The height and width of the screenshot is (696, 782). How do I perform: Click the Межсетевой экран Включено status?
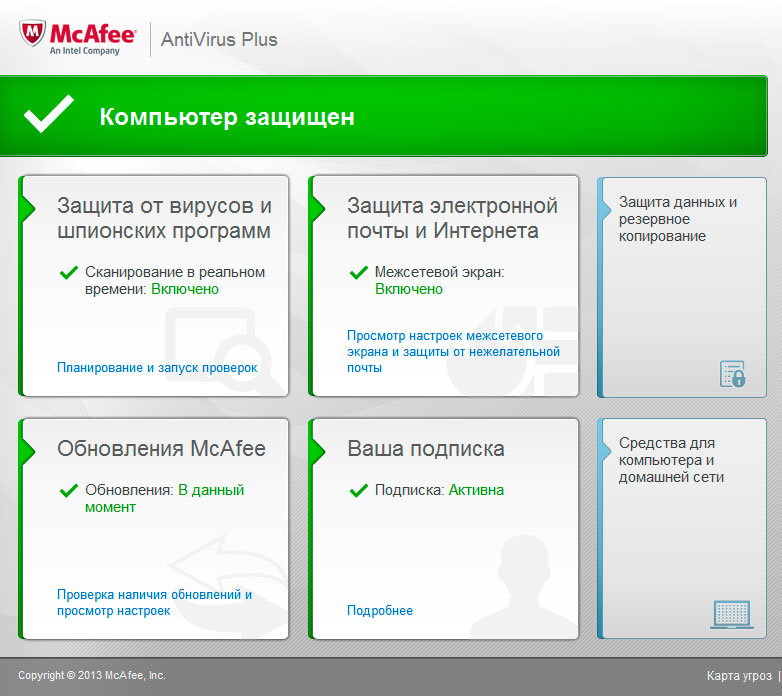(409, 289)
